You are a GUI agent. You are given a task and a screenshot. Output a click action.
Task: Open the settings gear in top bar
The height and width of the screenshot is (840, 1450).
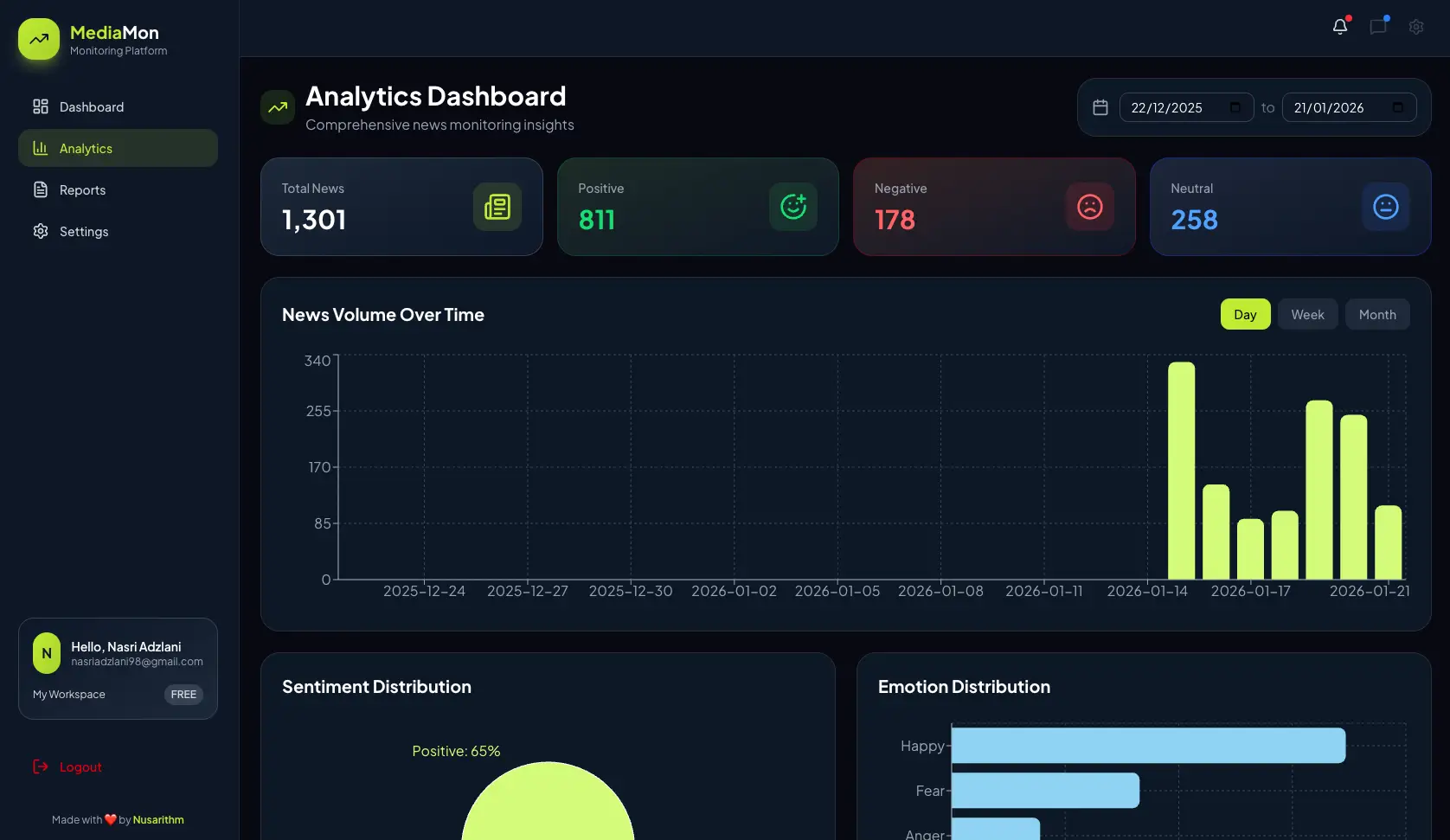tap(1416, 27)
